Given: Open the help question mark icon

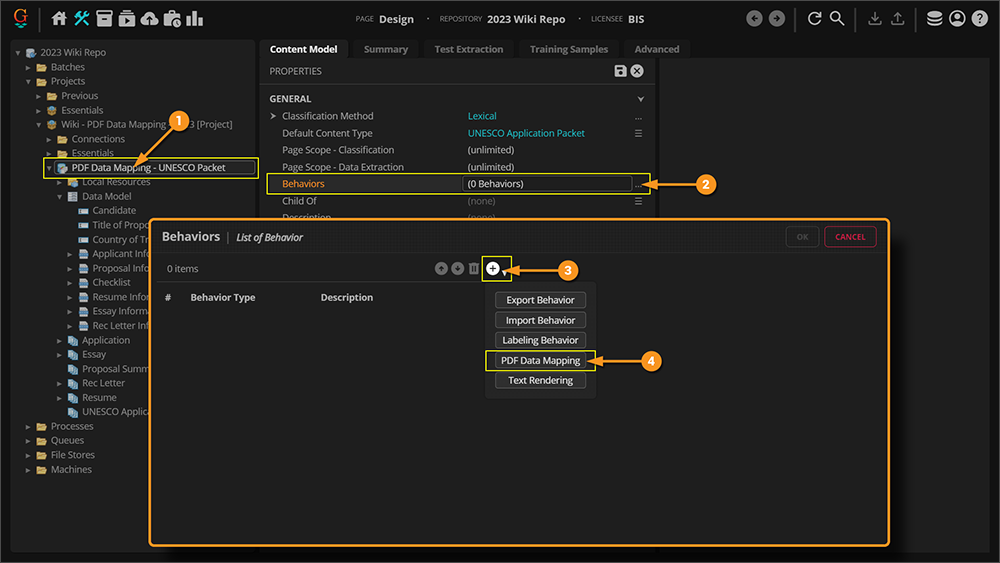Looking at the screenshot, I should tap(979, 19).
